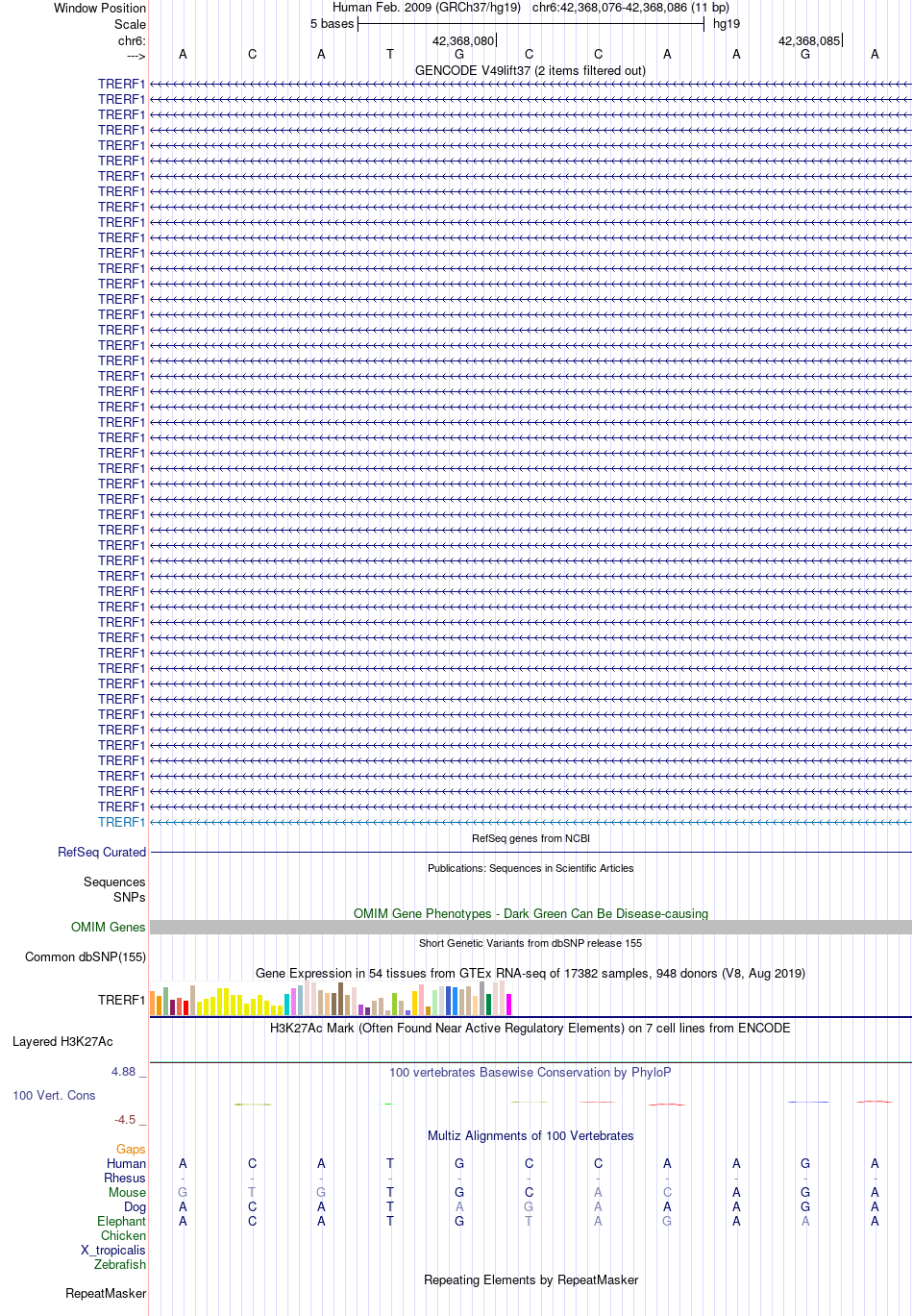Screen dimensions: 913x1316
Task: Click the Zebrafish alignment row label
Action: coord(120,1264)
